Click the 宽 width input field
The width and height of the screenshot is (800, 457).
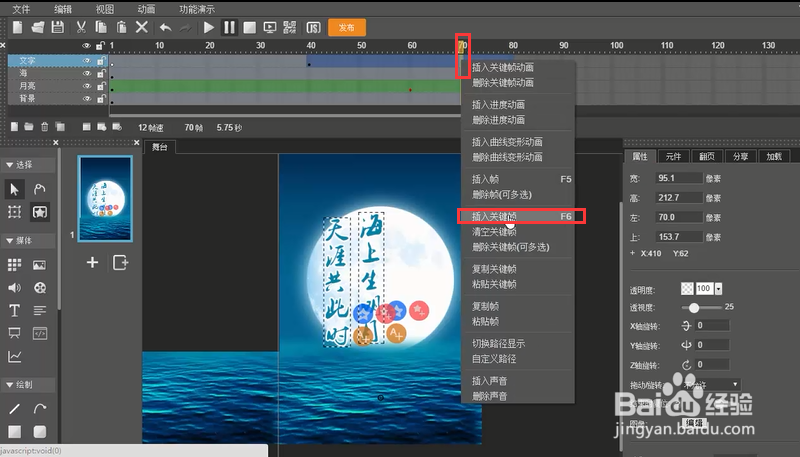[x=679, y=178]
